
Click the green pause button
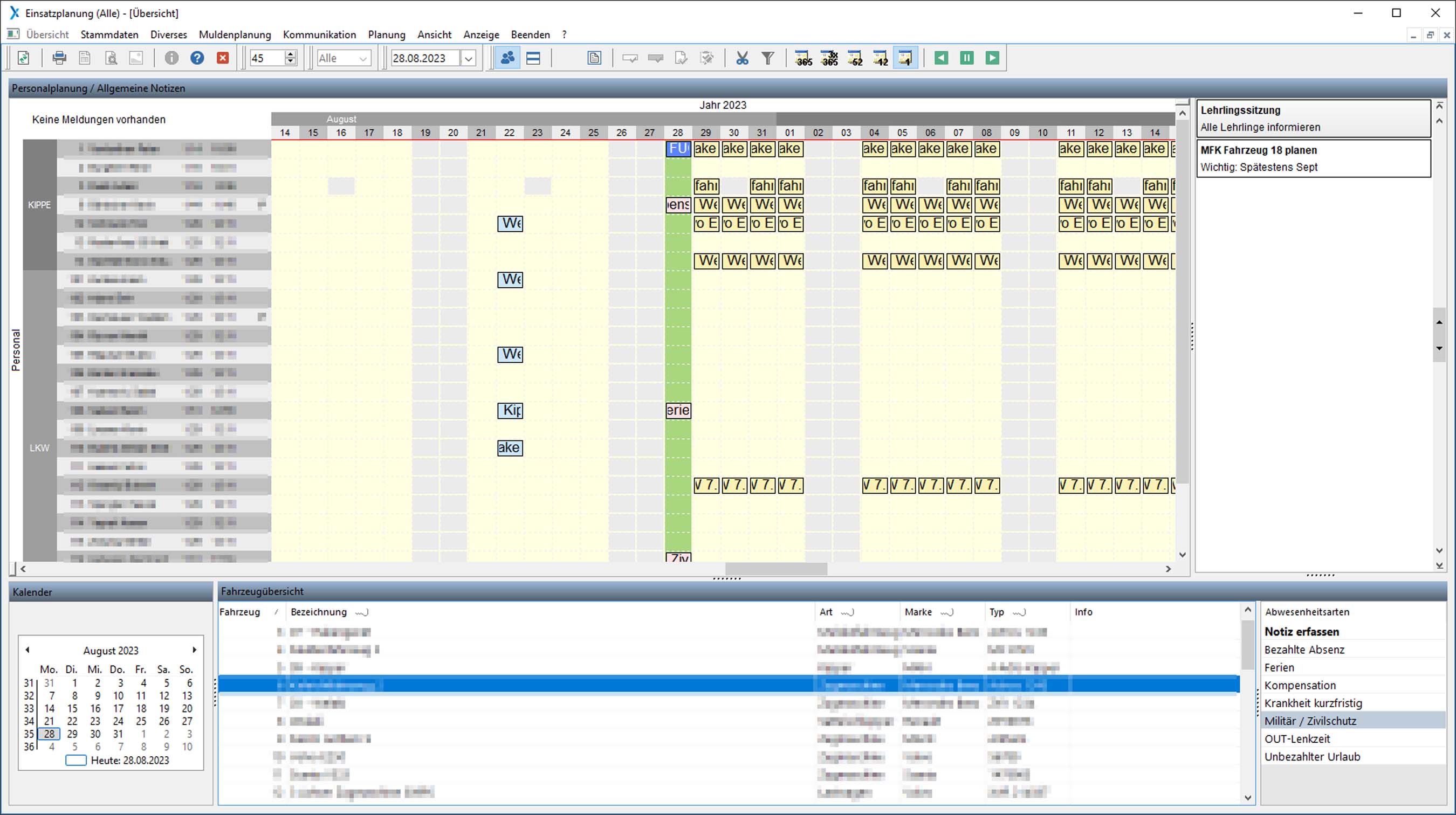click(966, 58)
